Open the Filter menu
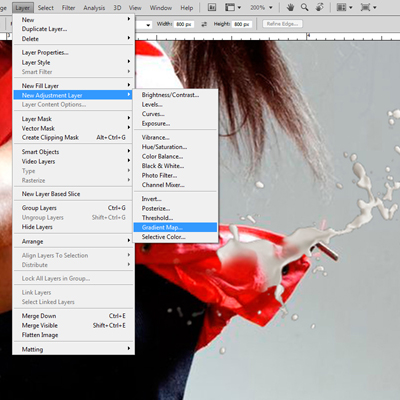Viewport: 400px width, 400px height. click(68, 7)
